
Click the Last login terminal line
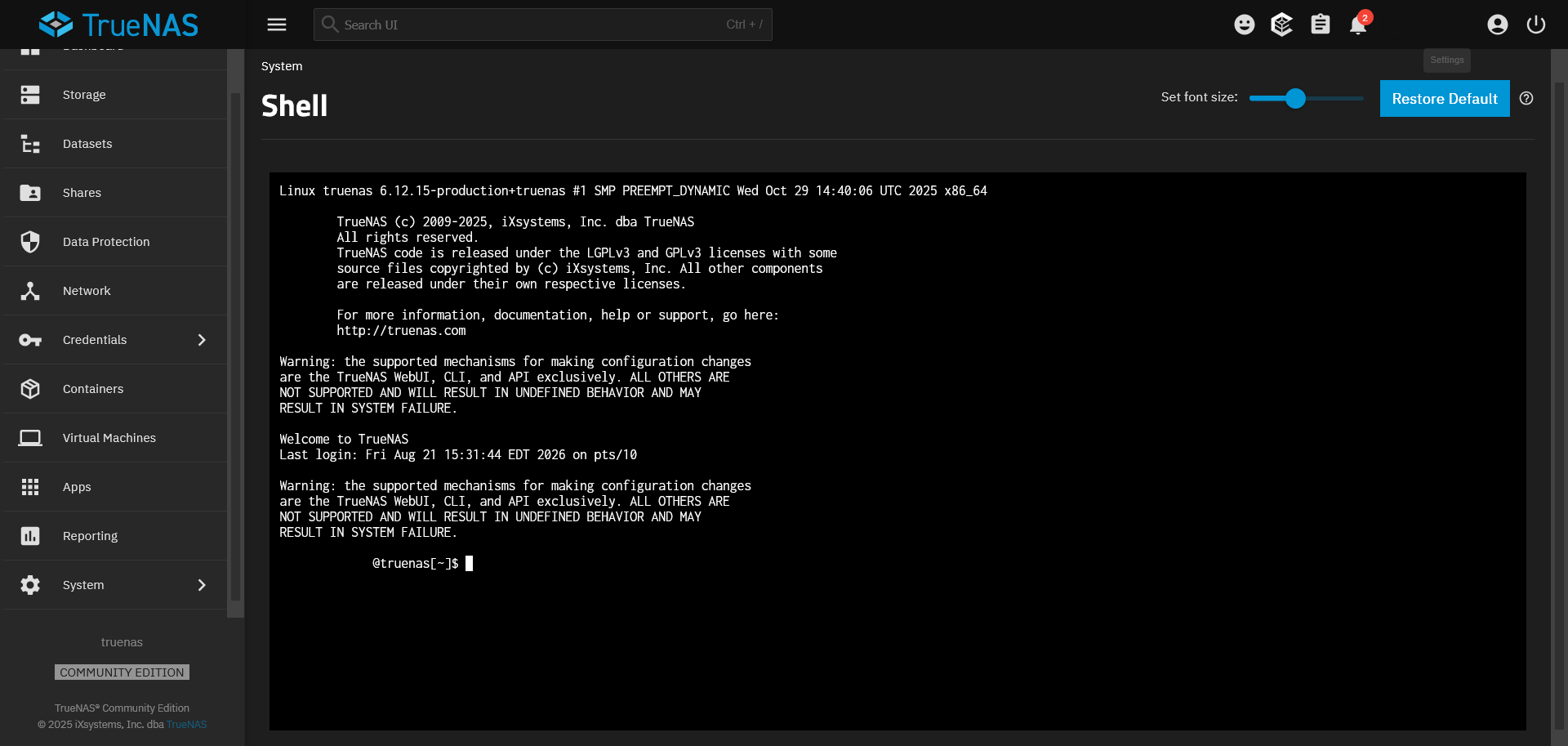[x=458, y=455]
